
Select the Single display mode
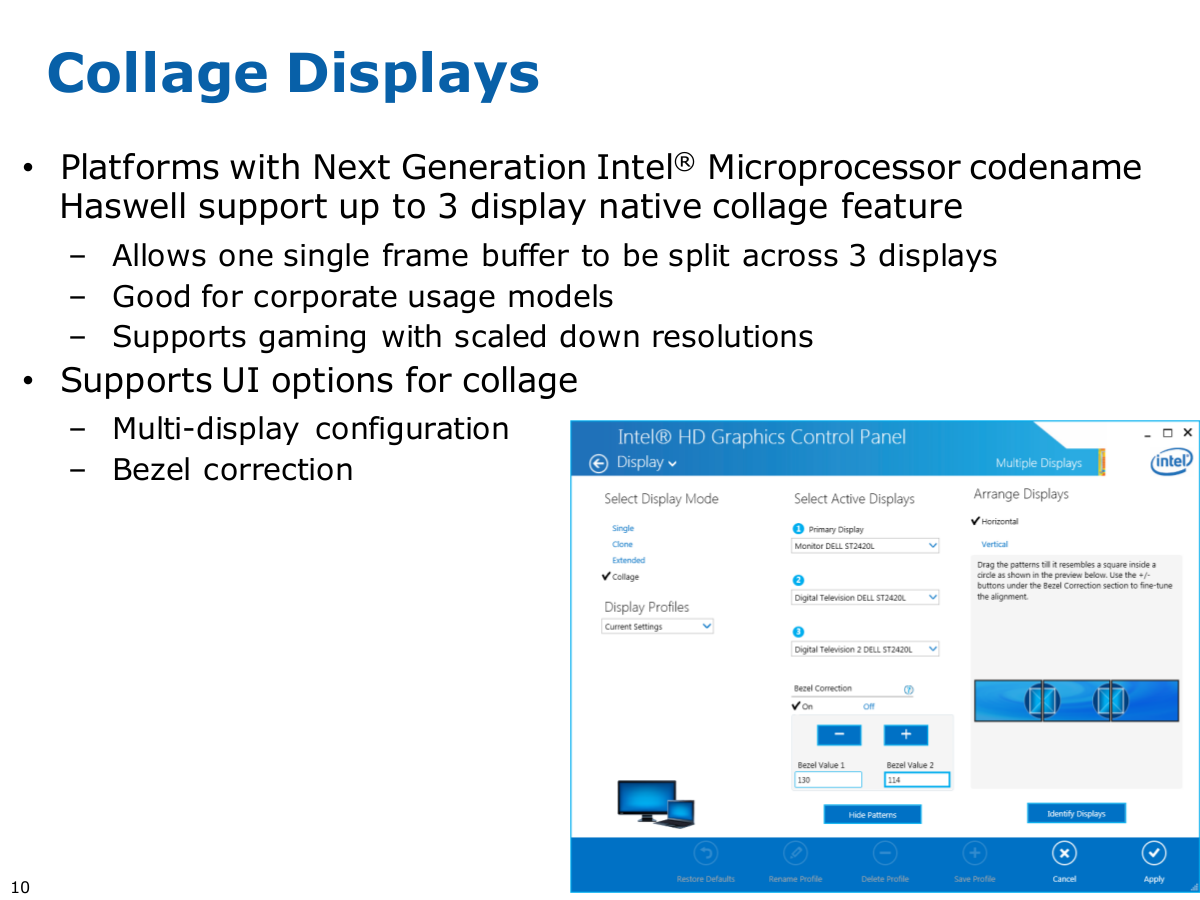(623, 528)
